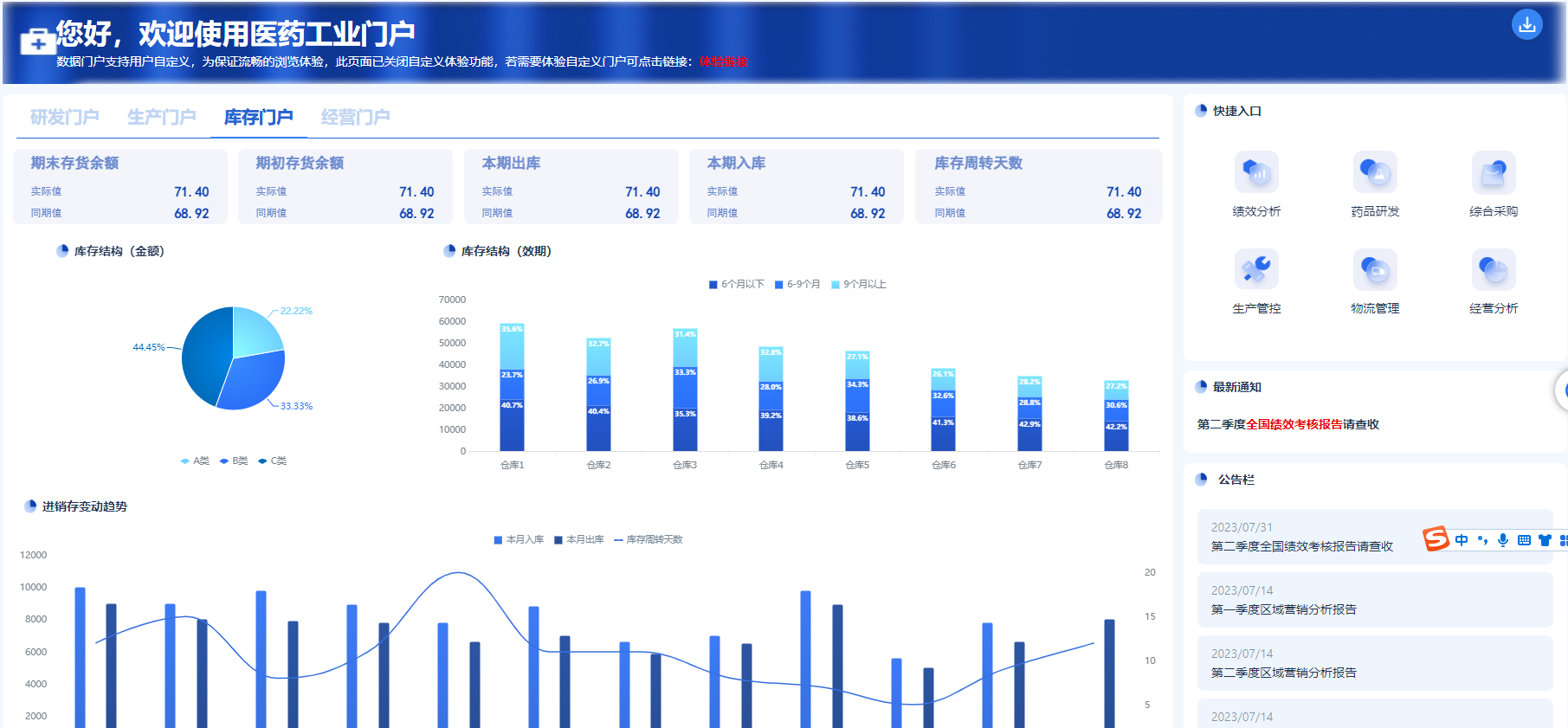Follow the red 体验链接 link in the header

[724, 61]
